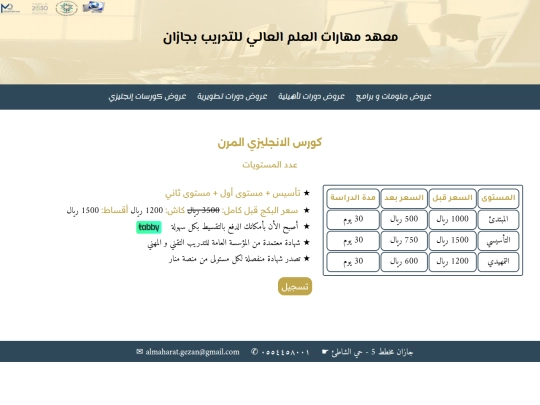Click the 30 يوم cell in المبتدئ row
540x405 pixels.
[353, 219]
